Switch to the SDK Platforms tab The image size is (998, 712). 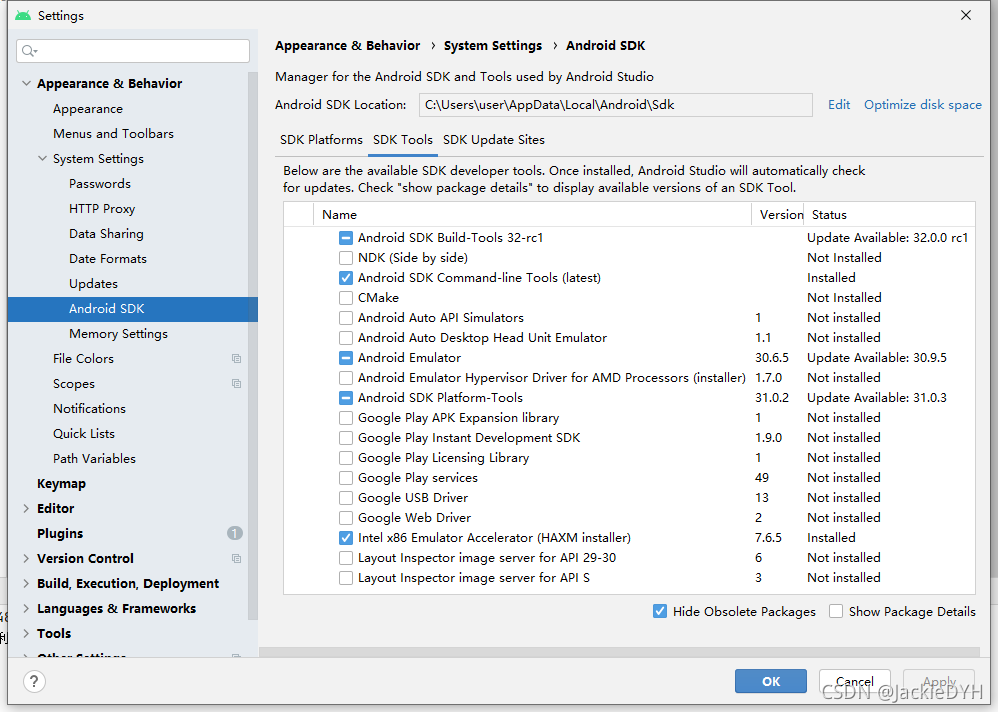[321, 140]
